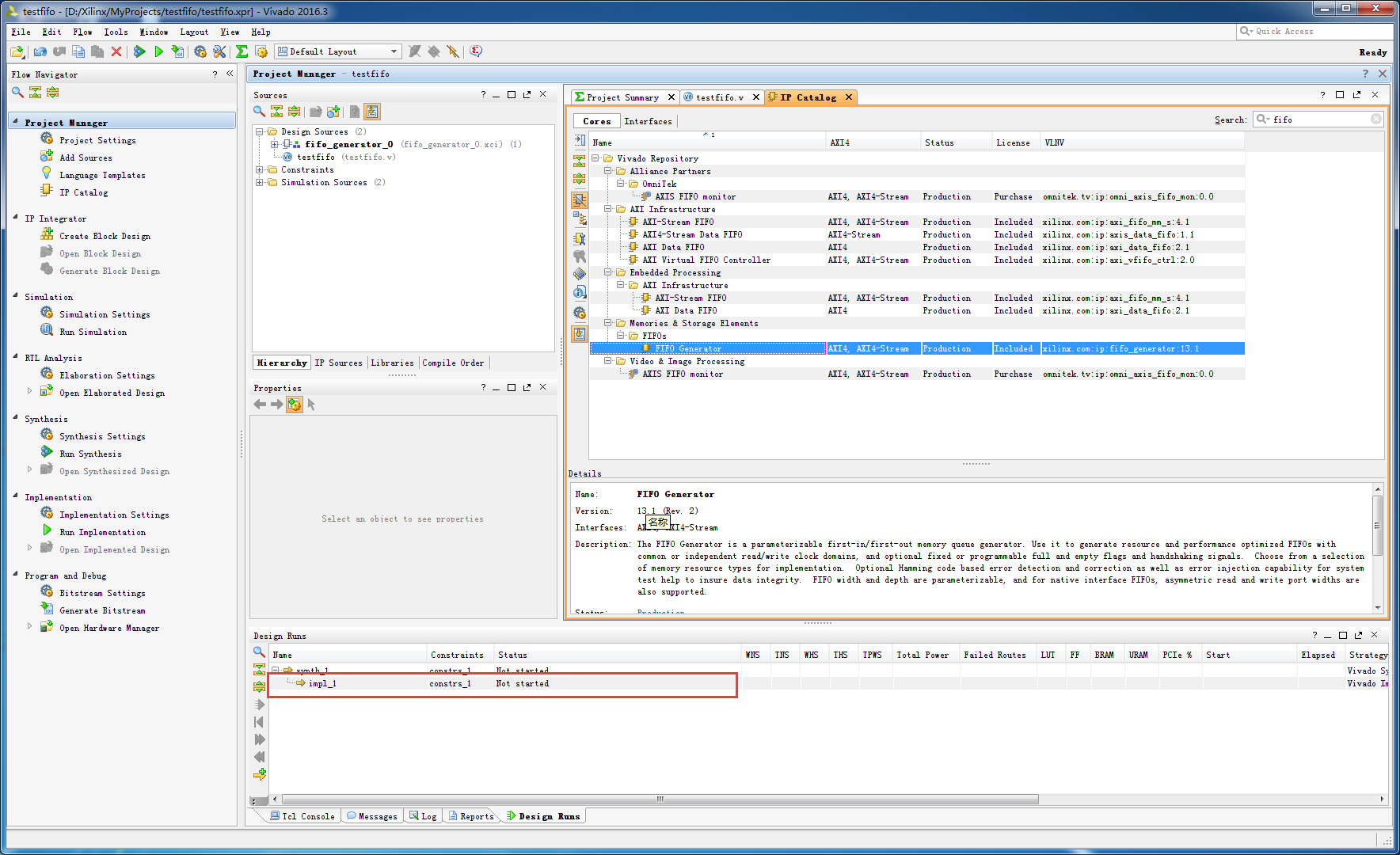Click Generate Bitstream icon in main toolbar
This screenshot has height=855, width=1400.
(178, 52)
